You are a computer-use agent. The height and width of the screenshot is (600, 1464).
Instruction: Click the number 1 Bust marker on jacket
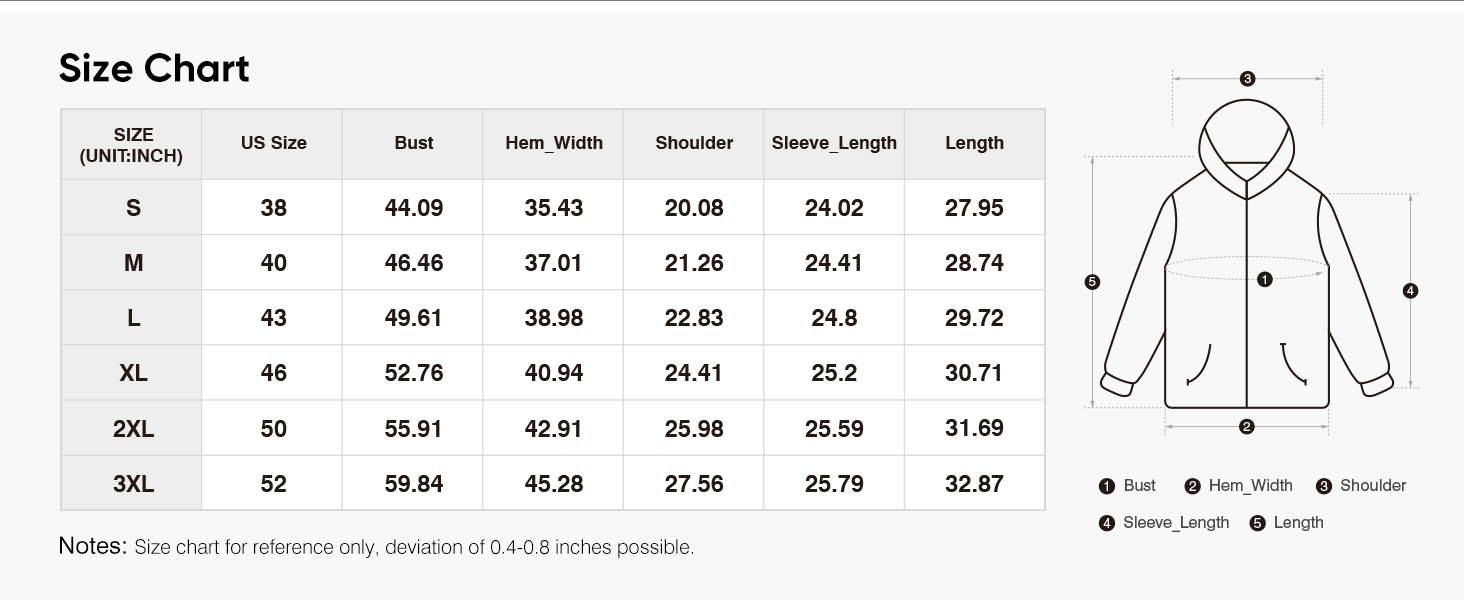coord(1265,280)
